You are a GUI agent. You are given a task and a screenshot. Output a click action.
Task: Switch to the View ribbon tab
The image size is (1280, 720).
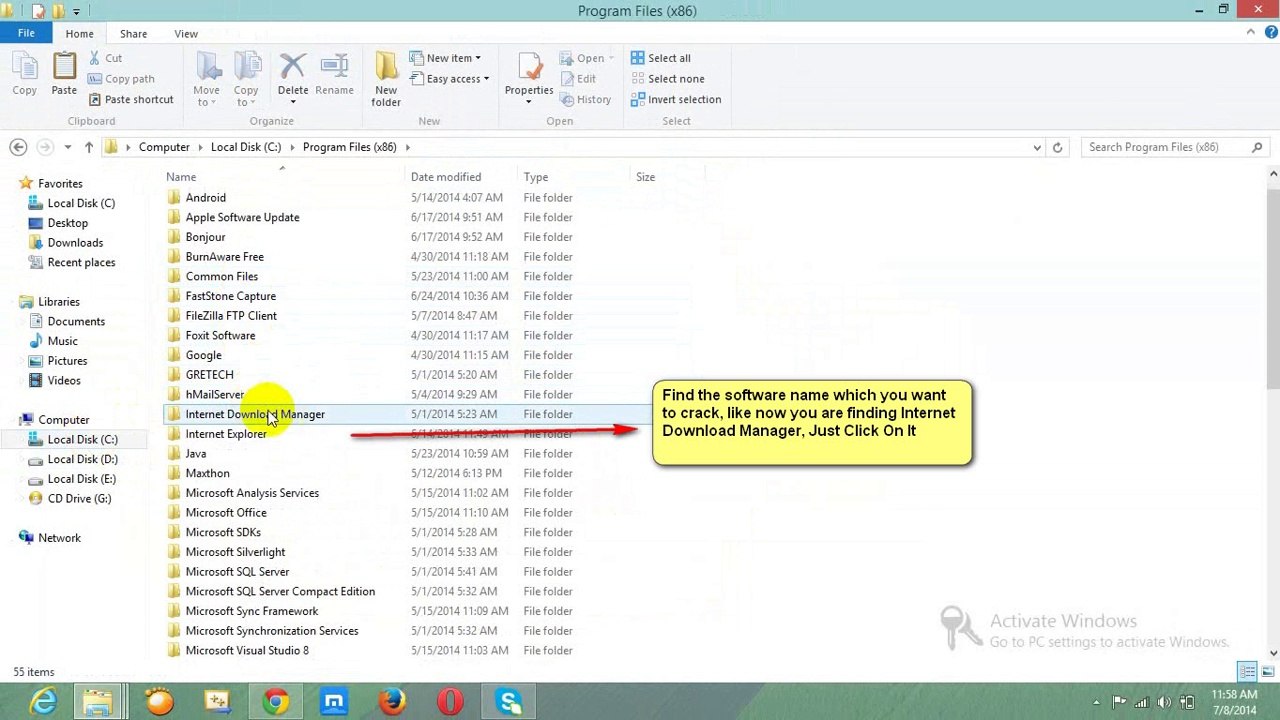click(x=186, y=34)
